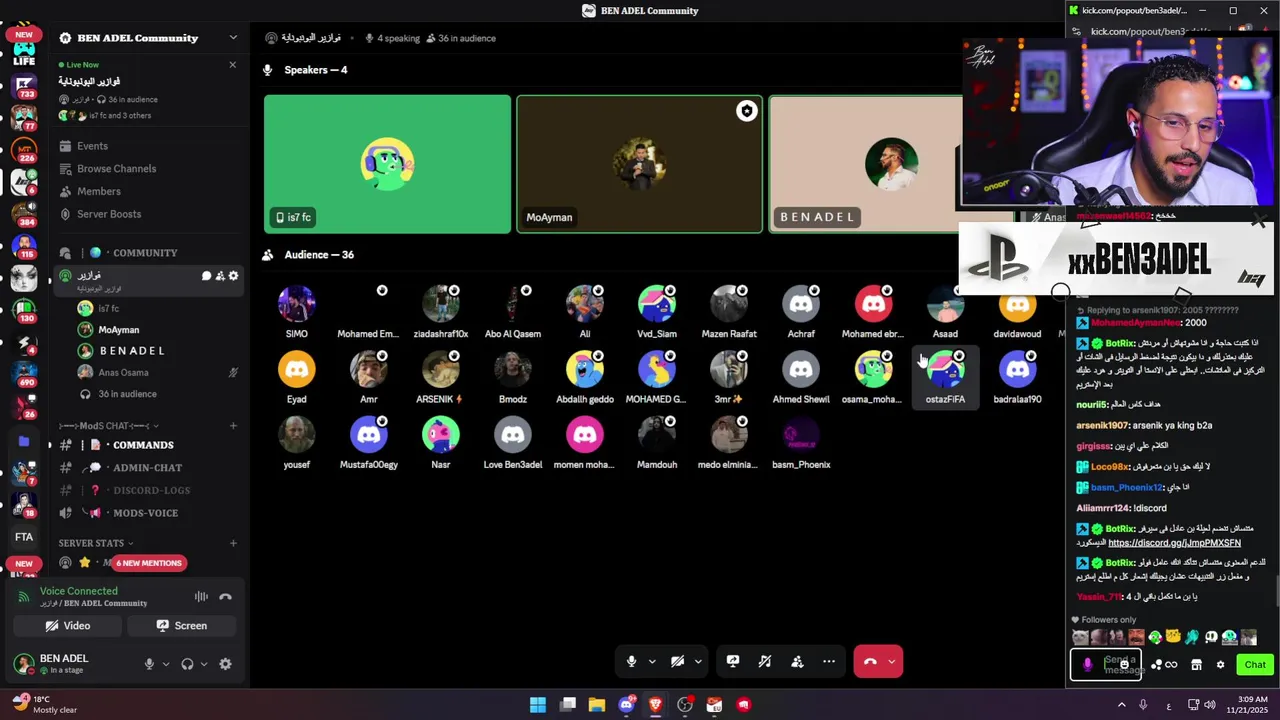Open Browse Channels in the sidebar

(148, 169)
